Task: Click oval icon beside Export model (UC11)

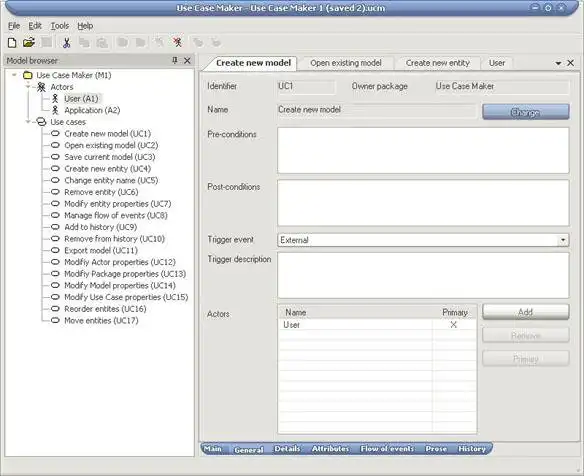Action: click(x=55, y=250)
